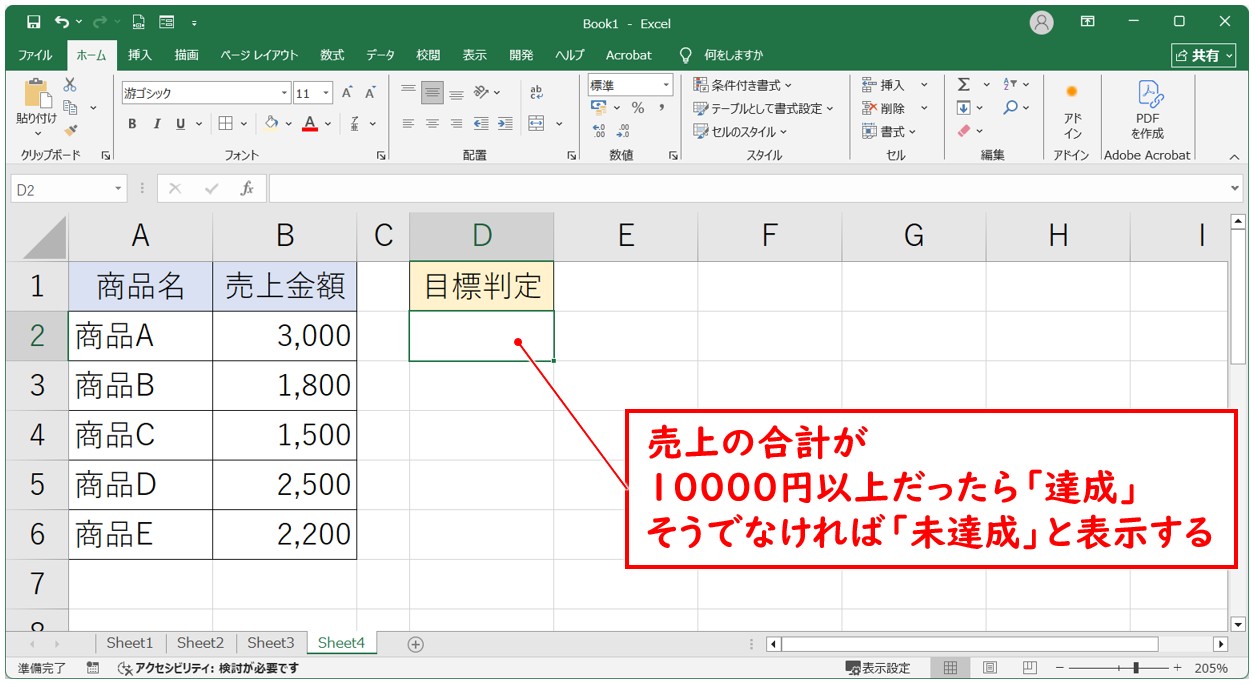This screenshot has width=1255, height=684.
Task: Click the Cut scissors icon
Action: click(70, 86)
